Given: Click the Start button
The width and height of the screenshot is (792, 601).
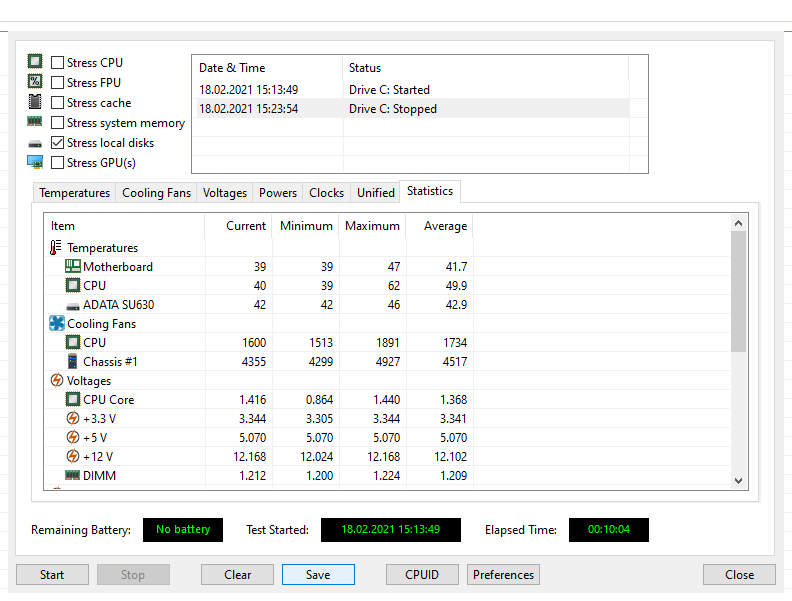Looking at the screenshot, I should [x=52, y=575].
